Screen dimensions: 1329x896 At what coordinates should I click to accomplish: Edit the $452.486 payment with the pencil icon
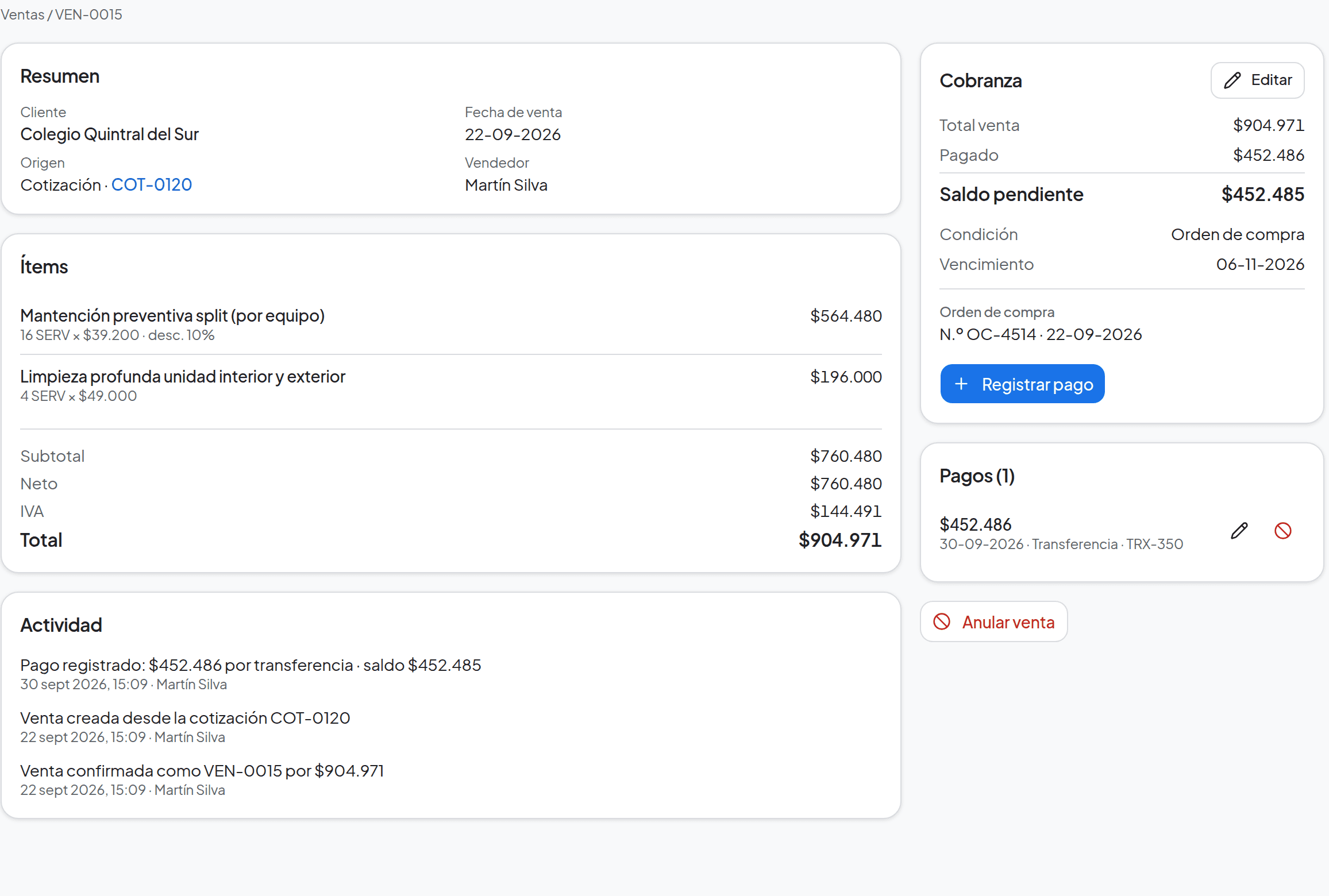click(1239, 530)
